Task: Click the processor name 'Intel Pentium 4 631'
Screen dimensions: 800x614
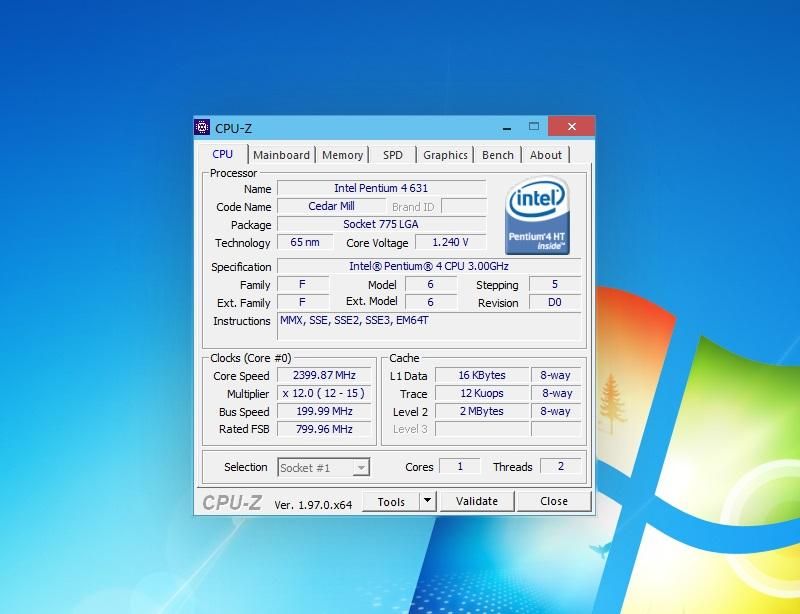Action: click(381, 188)
